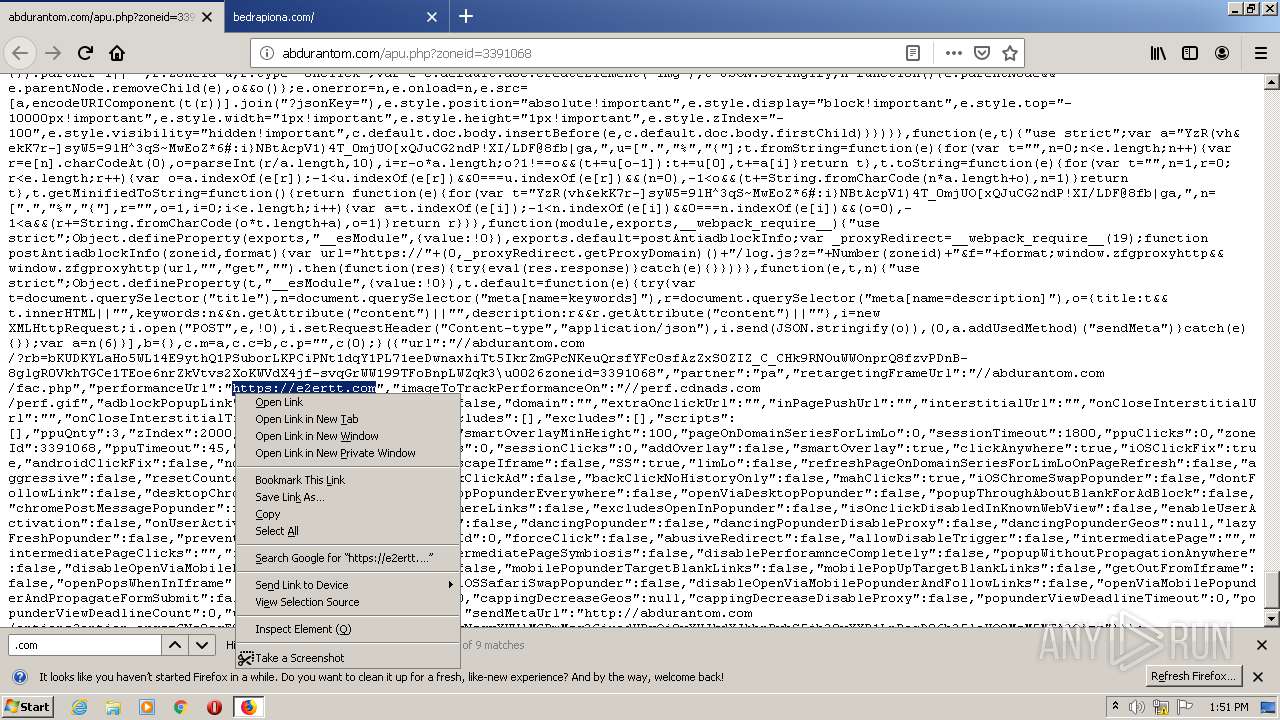Click the Forward navigation arrow

coord(53,53)
